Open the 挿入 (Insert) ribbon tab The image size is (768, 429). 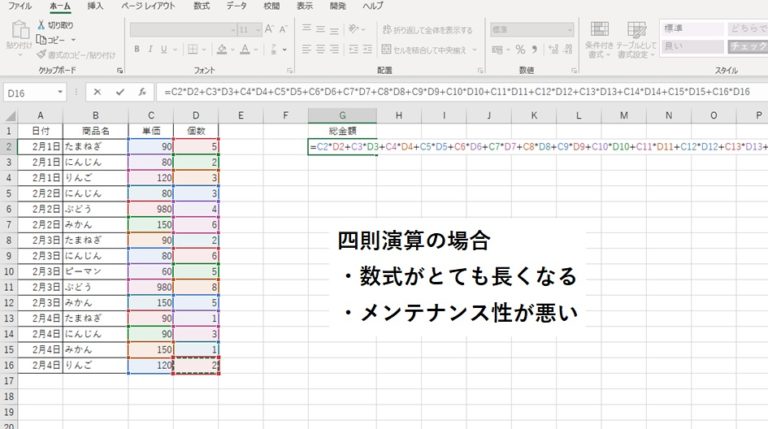(95, 6)
